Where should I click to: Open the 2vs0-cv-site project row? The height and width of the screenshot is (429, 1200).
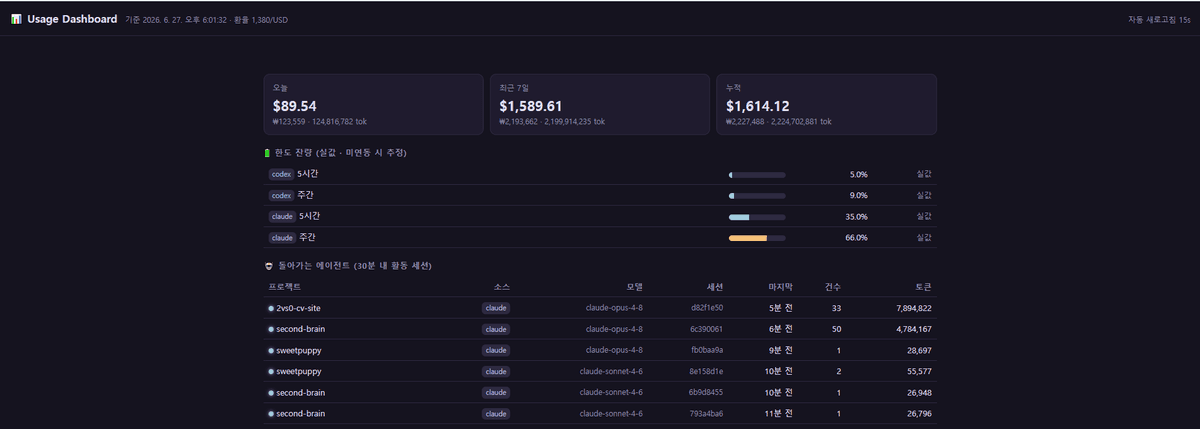tap(600, 308)
